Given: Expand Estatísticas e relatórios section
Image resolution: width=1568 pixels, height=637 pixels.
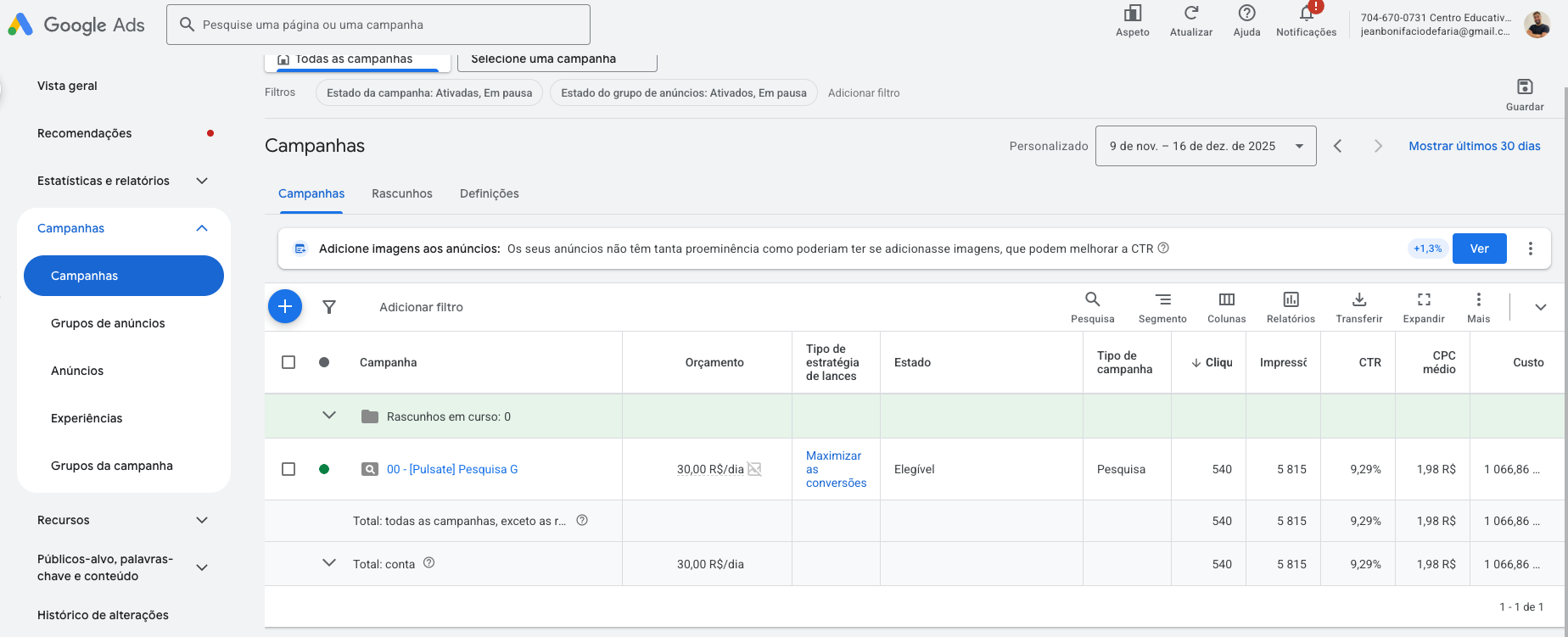Looking at the screenshot, I should [x=202, y=181].
